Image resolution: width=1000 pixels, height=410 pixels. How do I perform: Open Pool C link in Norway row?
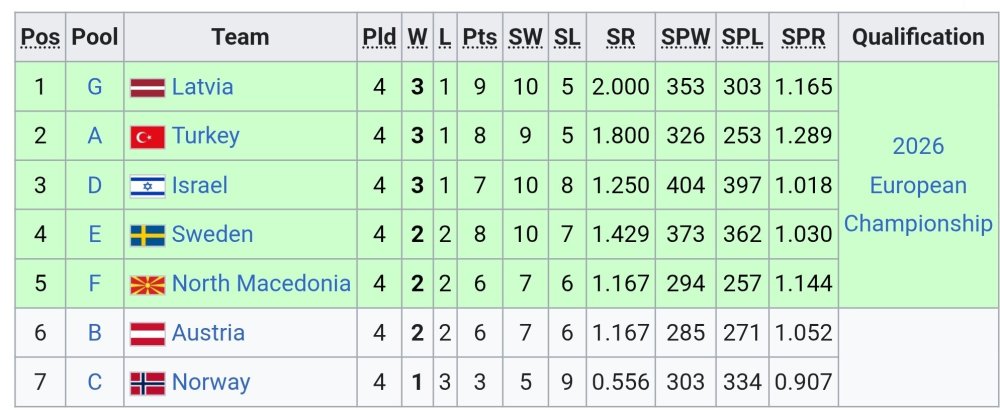(x=95, y=382)
